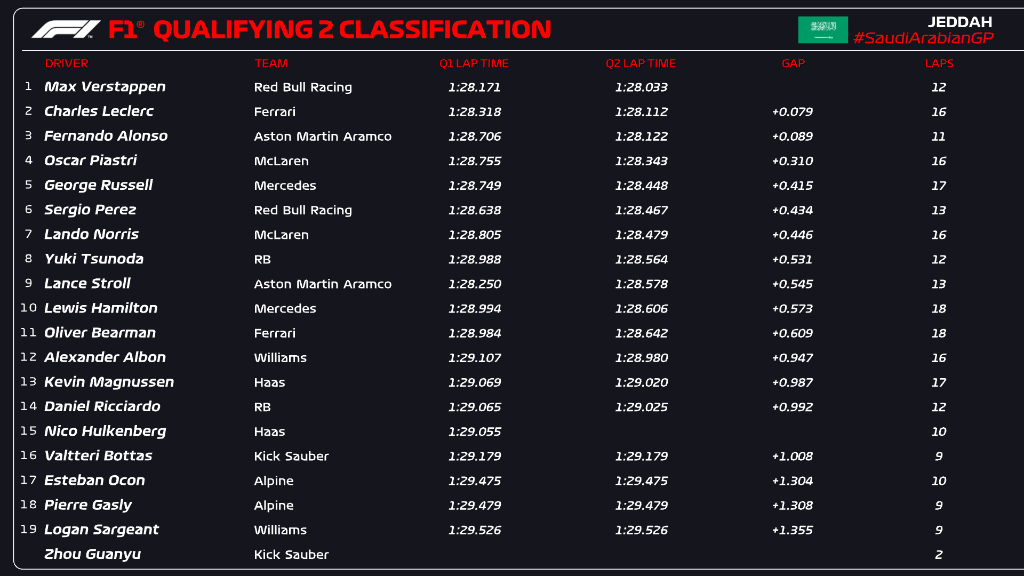Click the GAP column header
This screenshot has width=1024, height=576.
tap(793, 63)
